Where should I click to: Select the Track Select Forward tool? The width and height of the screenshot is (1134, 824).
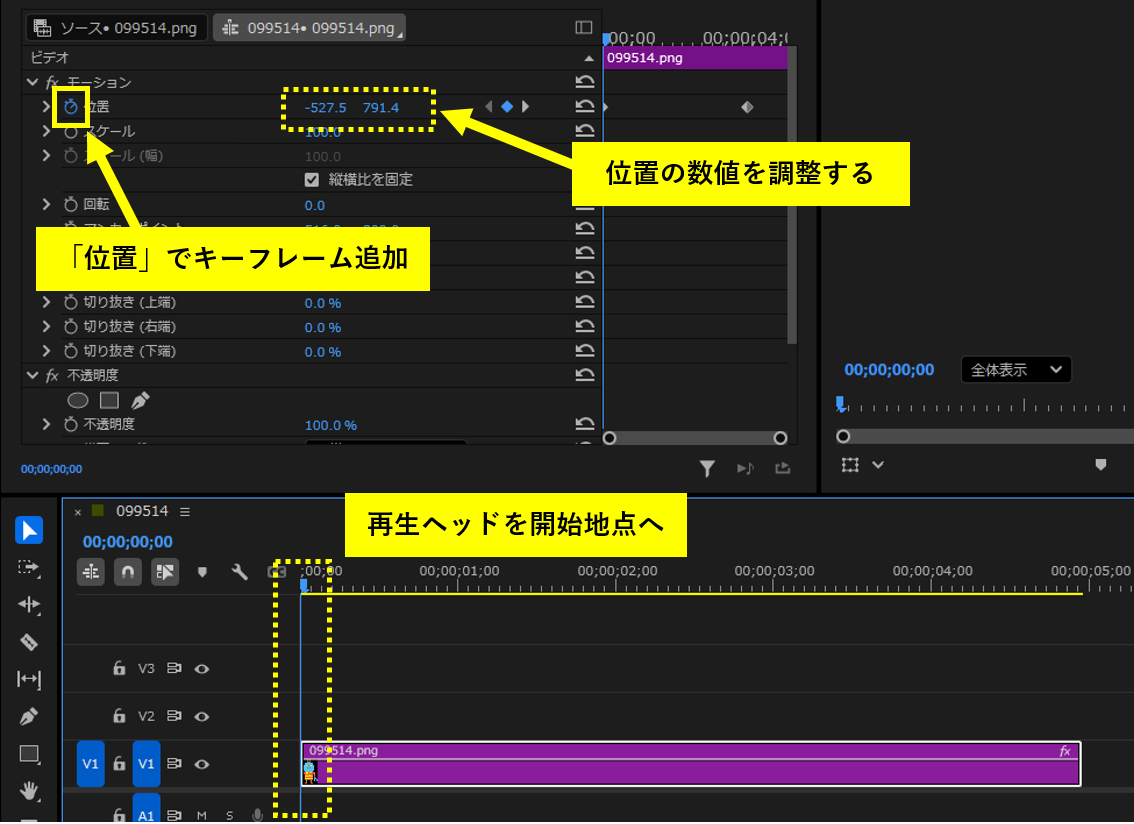[x=29, y=567]
